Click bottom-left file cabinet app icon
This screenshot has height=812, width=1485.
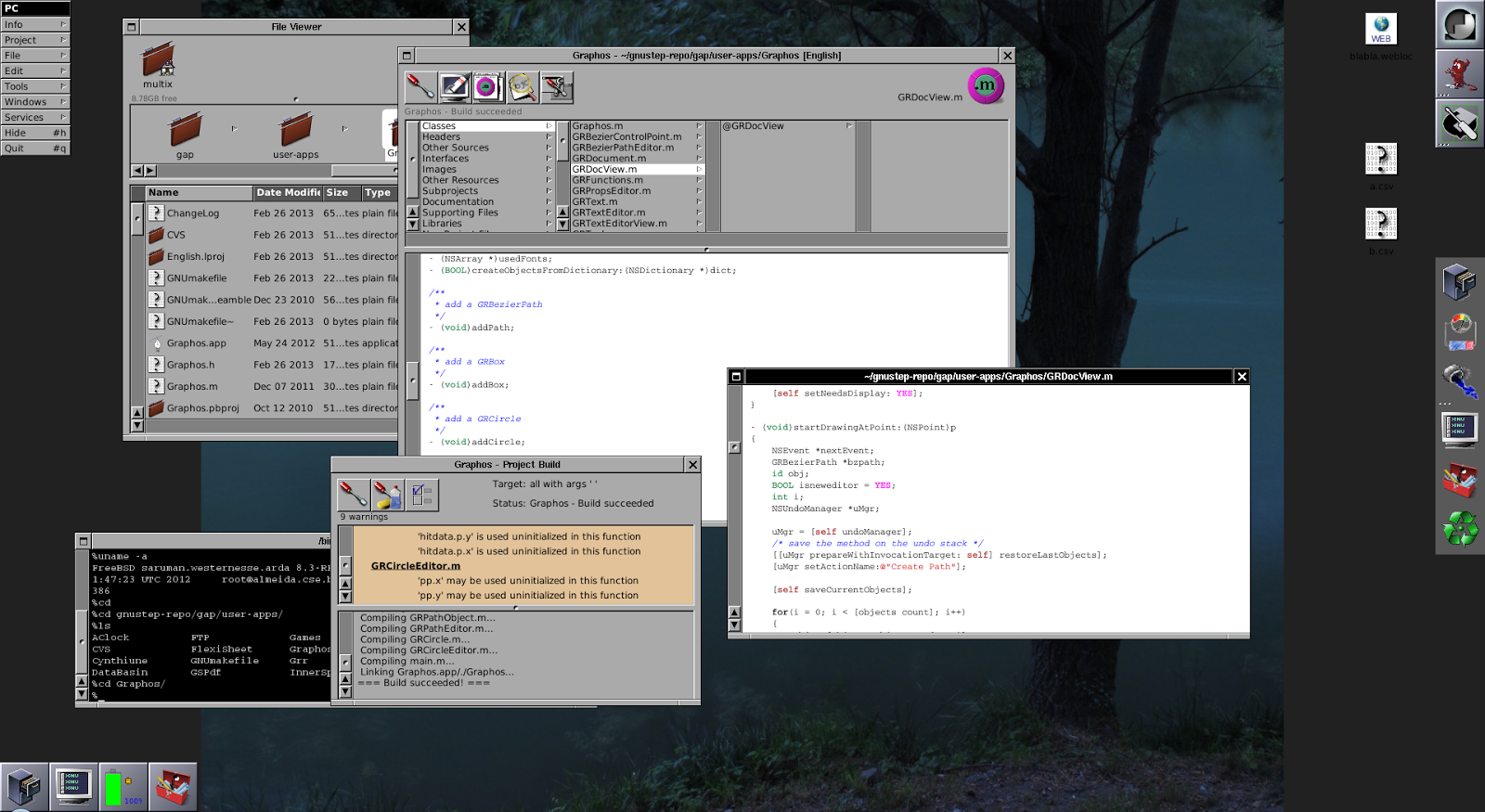25,787
